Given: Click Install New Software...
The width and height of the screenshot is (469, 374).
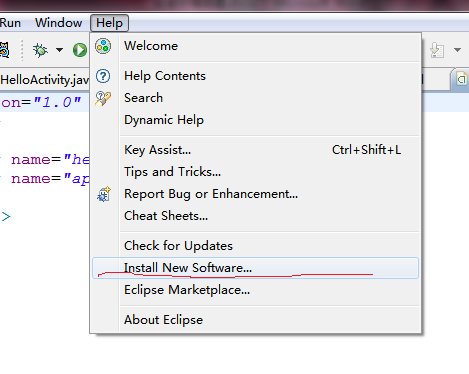Looking at the screenshot, I should click(x=255, y=268).
